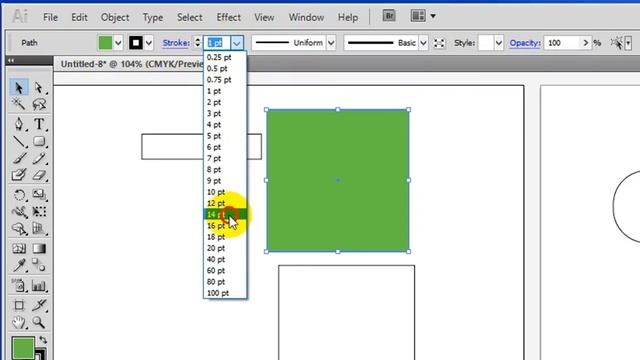The height and width of the screenshot is (360, 640).
Task: Select the Gradient tool
Action: click(x=39, y=248)
